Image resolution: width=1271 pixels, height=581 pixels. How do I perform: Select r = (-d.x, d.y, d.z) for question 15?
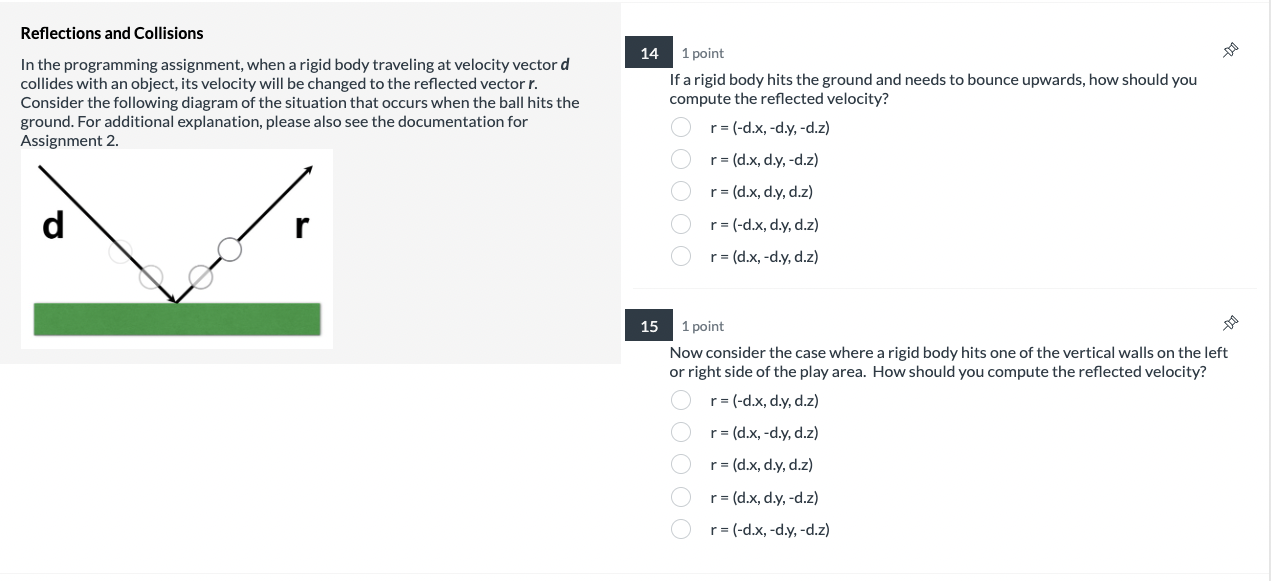click(681, 400)
